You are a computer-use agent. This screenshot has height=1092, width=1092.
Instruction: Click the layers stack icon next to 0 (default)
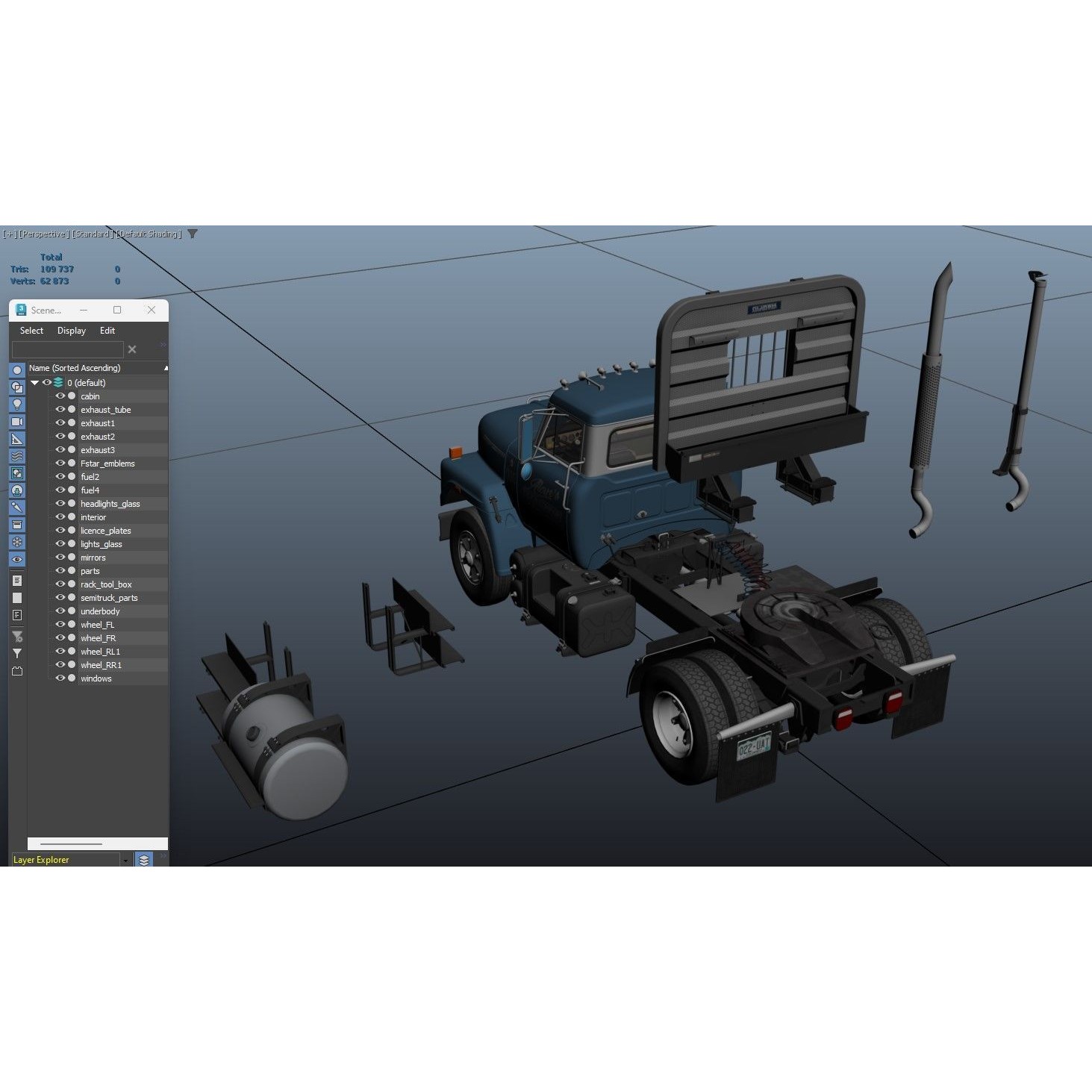point(58,382)
